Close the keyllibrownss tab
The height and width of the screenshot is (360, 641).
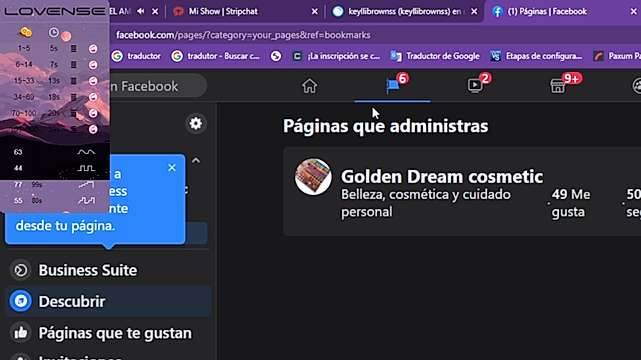click(474, 12)
